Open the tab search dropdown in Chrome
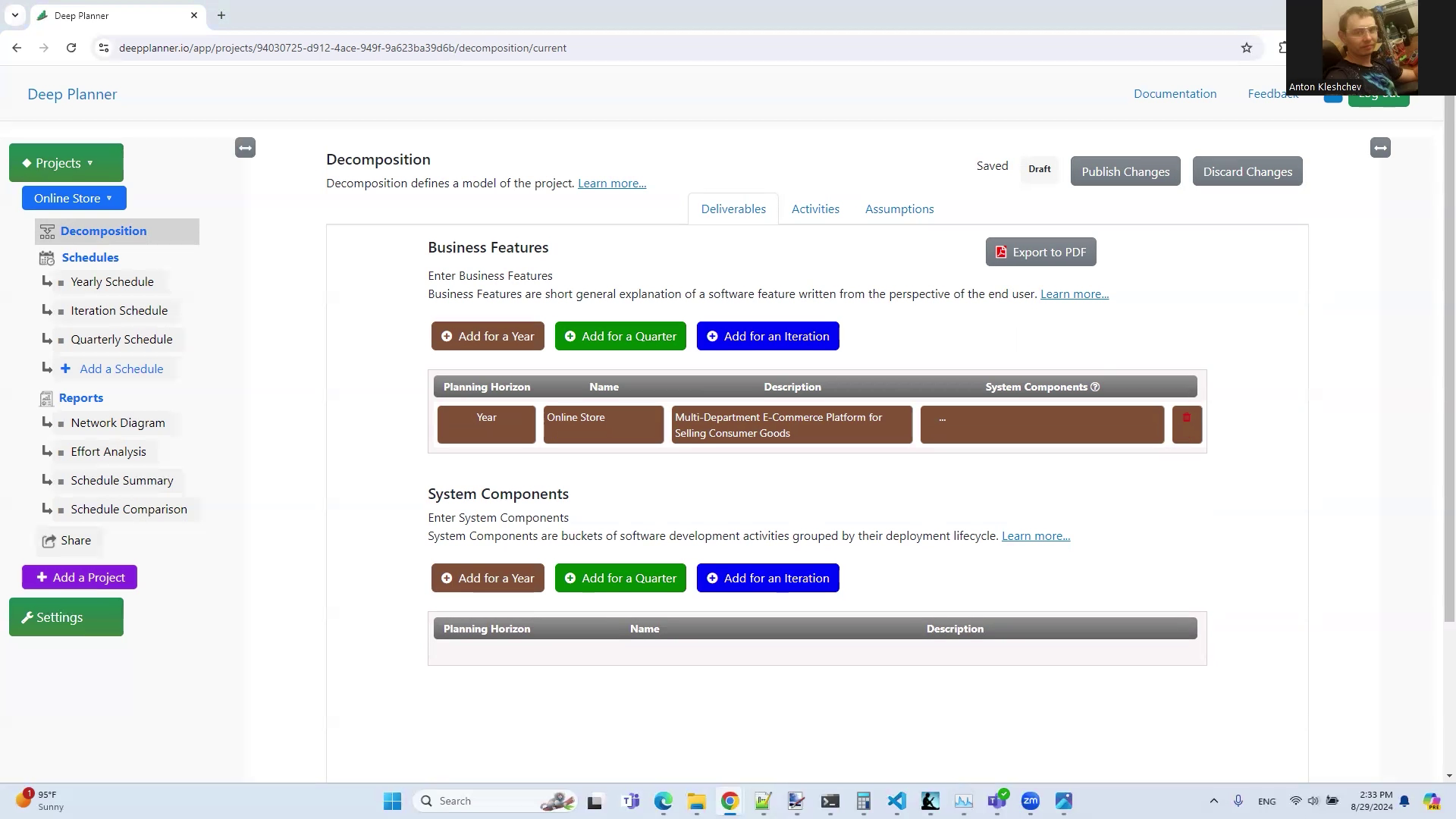 (x=14, y=15)
